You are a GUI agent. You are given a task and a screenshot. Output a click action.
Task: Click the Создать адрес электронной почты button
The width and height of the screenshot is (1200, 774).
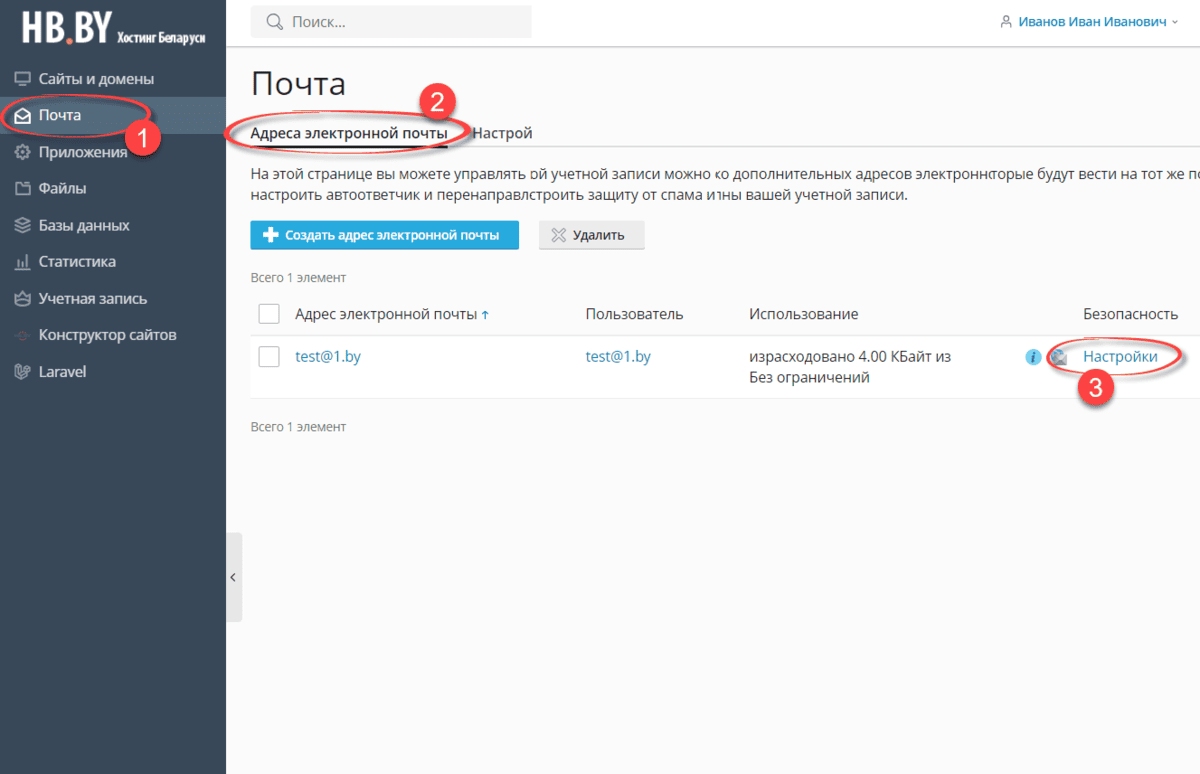[x=384, y=235]
